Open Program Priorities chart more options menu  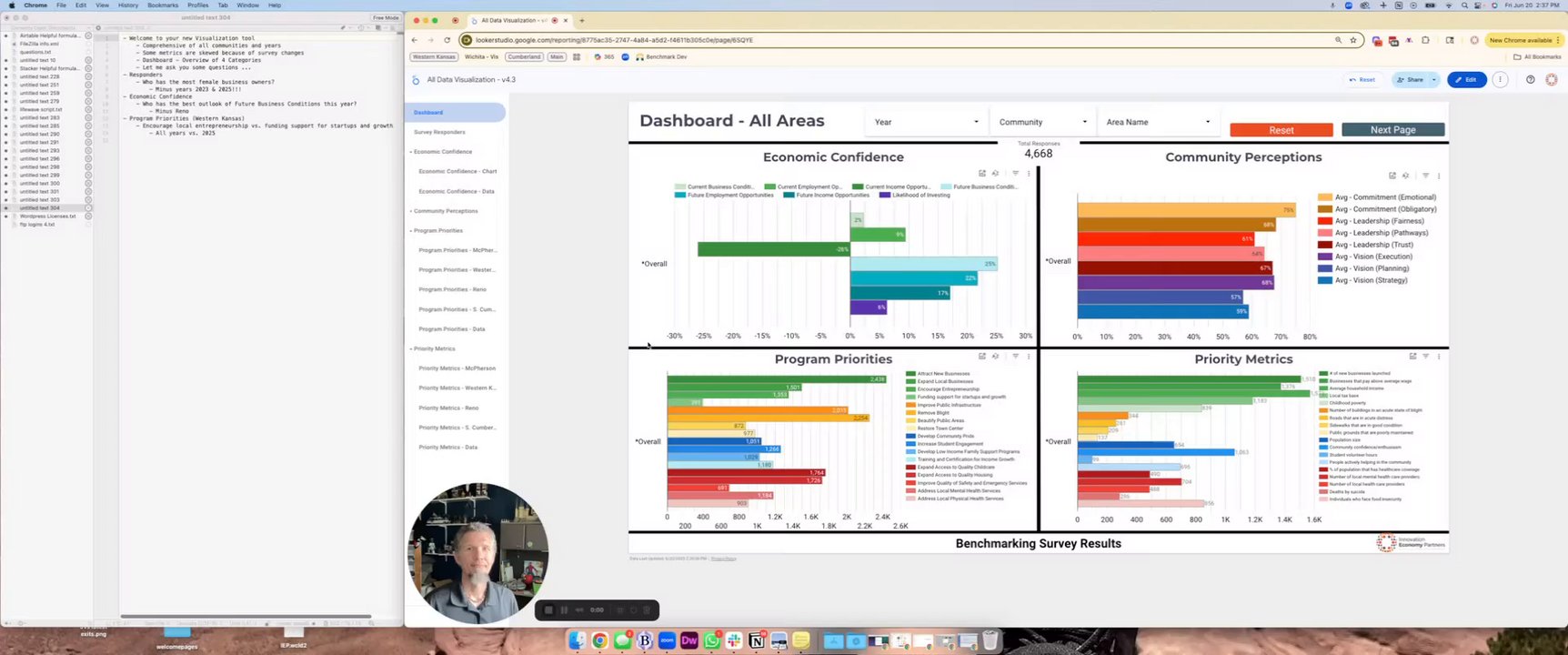point(1029,357)
